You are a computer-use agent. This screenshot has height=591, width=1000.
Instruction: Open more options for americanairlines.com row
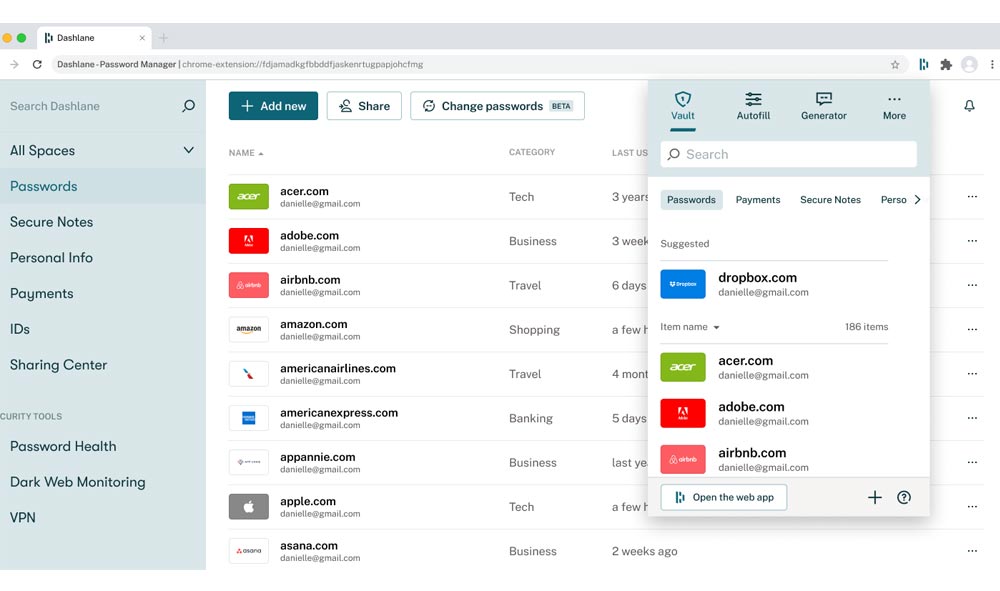pos(972,374)
